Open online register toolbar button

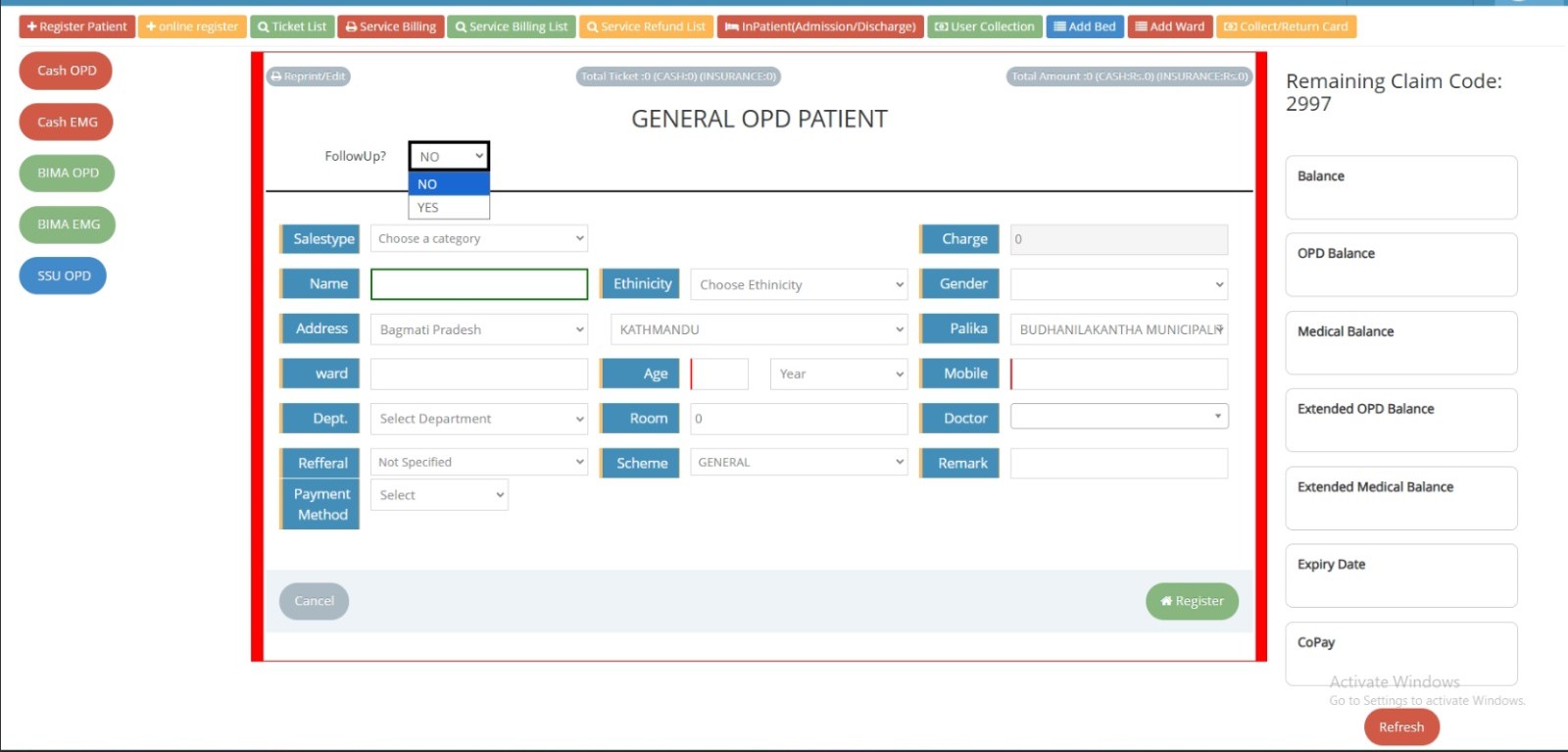(191, 26)
